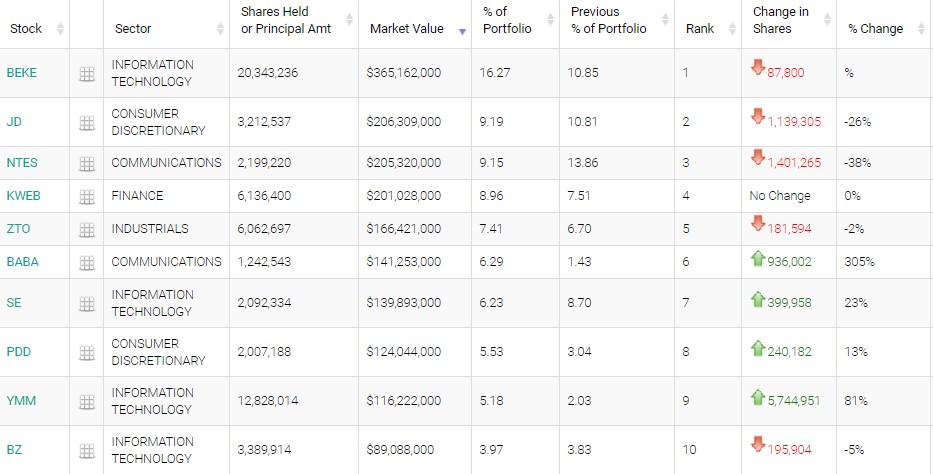
Task: Open the table icon in the YMM row
Action: click(86, 401)
